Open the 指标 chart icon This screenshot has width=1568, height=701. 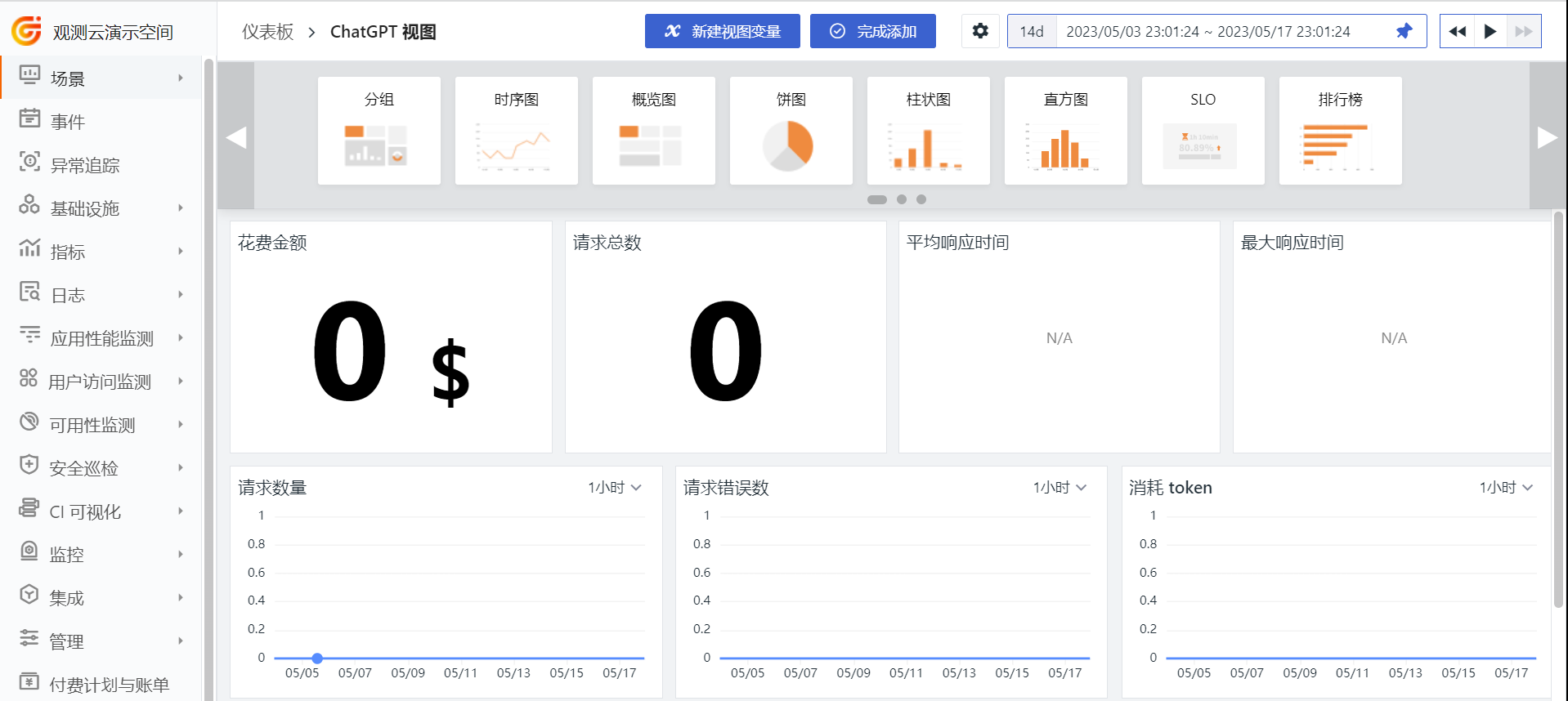point(29,249)
